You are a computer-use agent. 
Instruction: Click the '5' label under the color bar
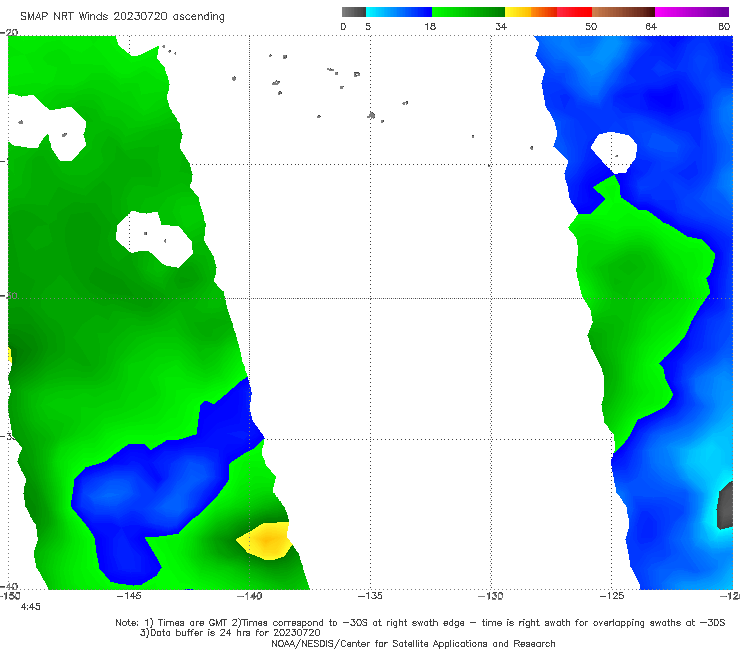pyautogui.click(x=368, y=26)
